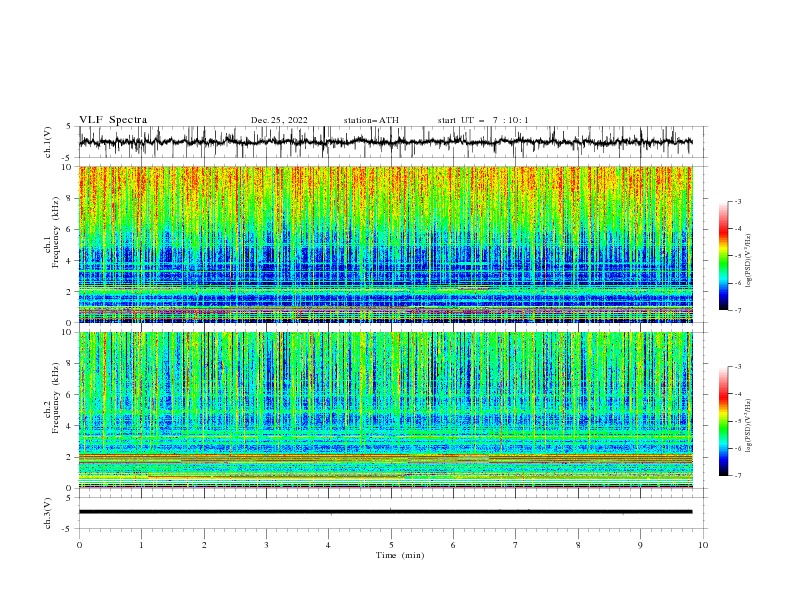Click the upper PSD color scale bar
The height and width of the screenshot is (612, 792).
click(723, 256)
